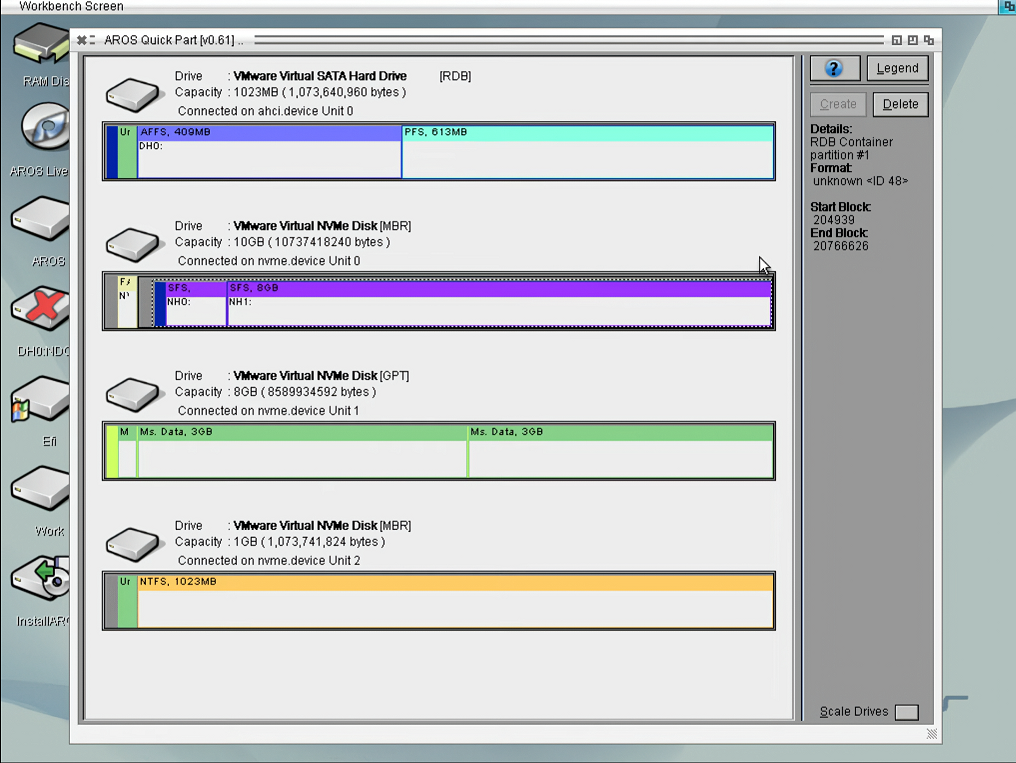The height and width of the screenshot is (763, 1016).
Task: Click the End Block value 20766626
Action: click(841, 246)
